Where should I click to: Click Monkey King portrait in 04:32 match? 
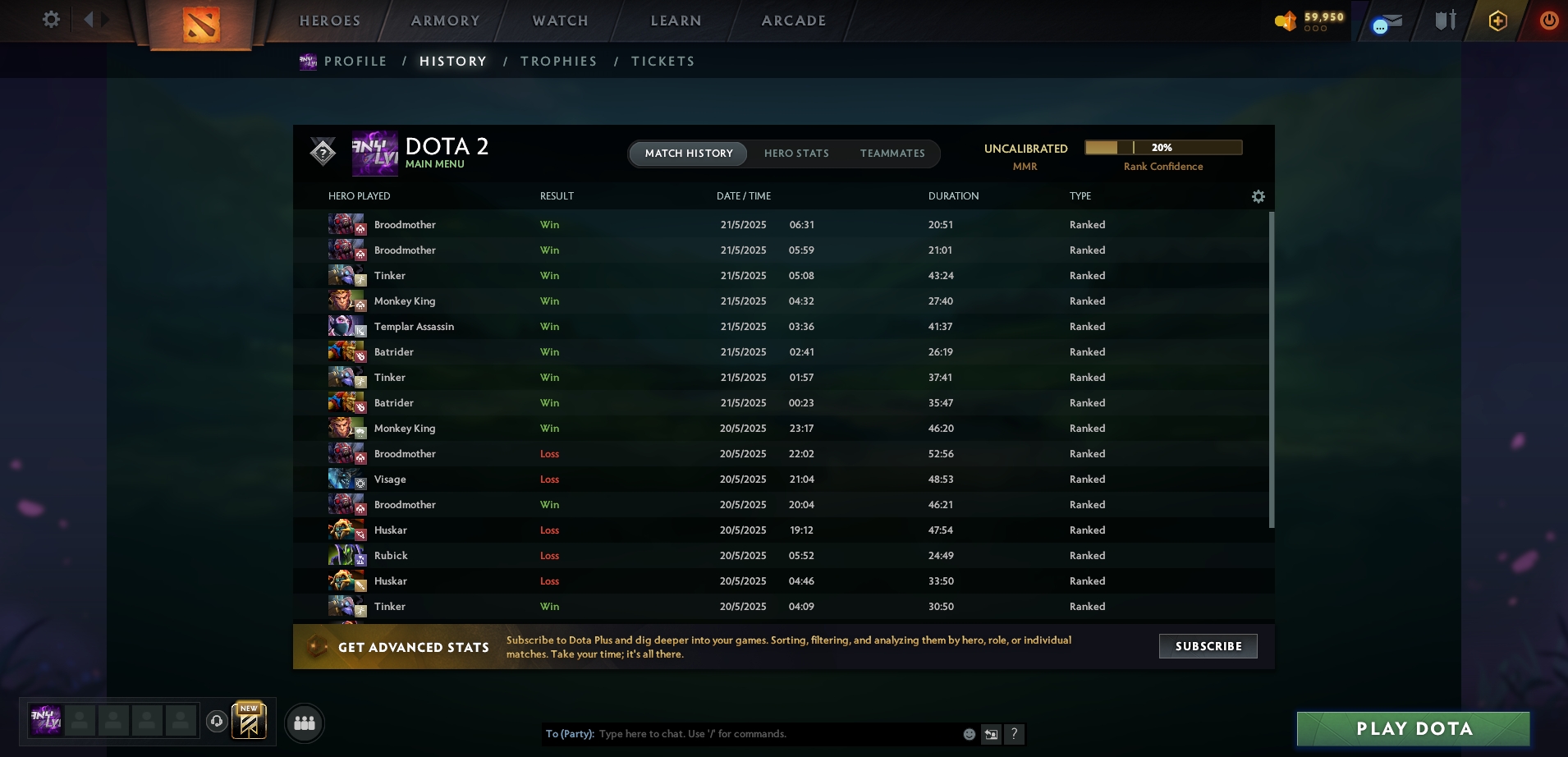coord(346,301)
